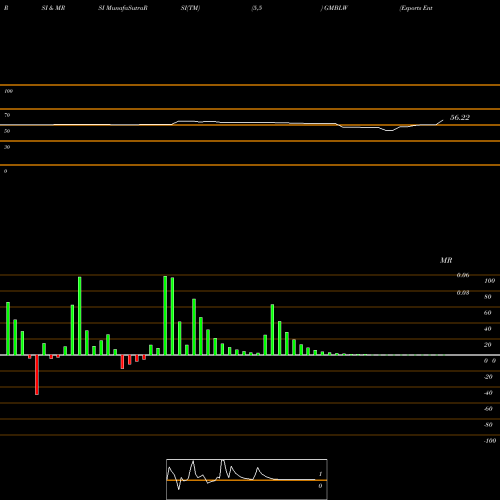Click the -20 label on MR right axis
The width and height of the screenshot is (500, 500).
coord(488,377)
